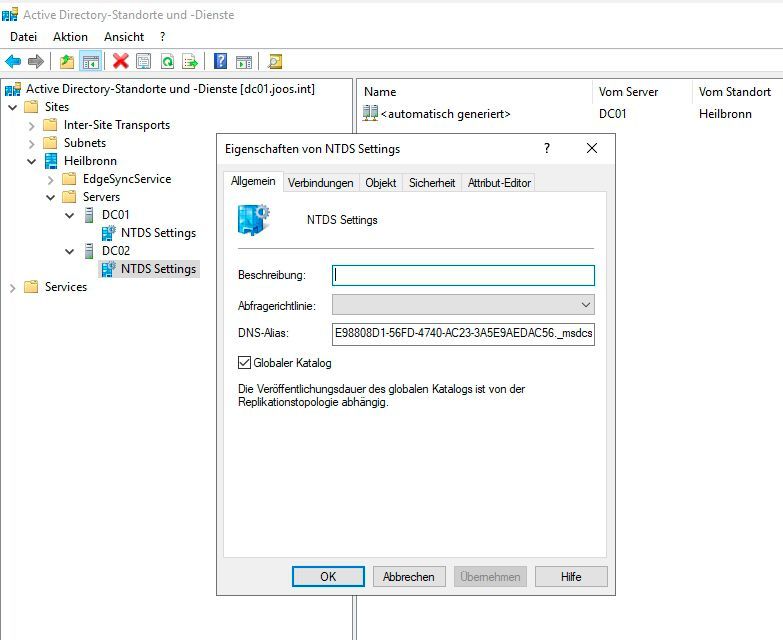Screen dimensions: 783x640
Task: Click the DC01 cell in Vom Server column
Action: tap(612, 114)
